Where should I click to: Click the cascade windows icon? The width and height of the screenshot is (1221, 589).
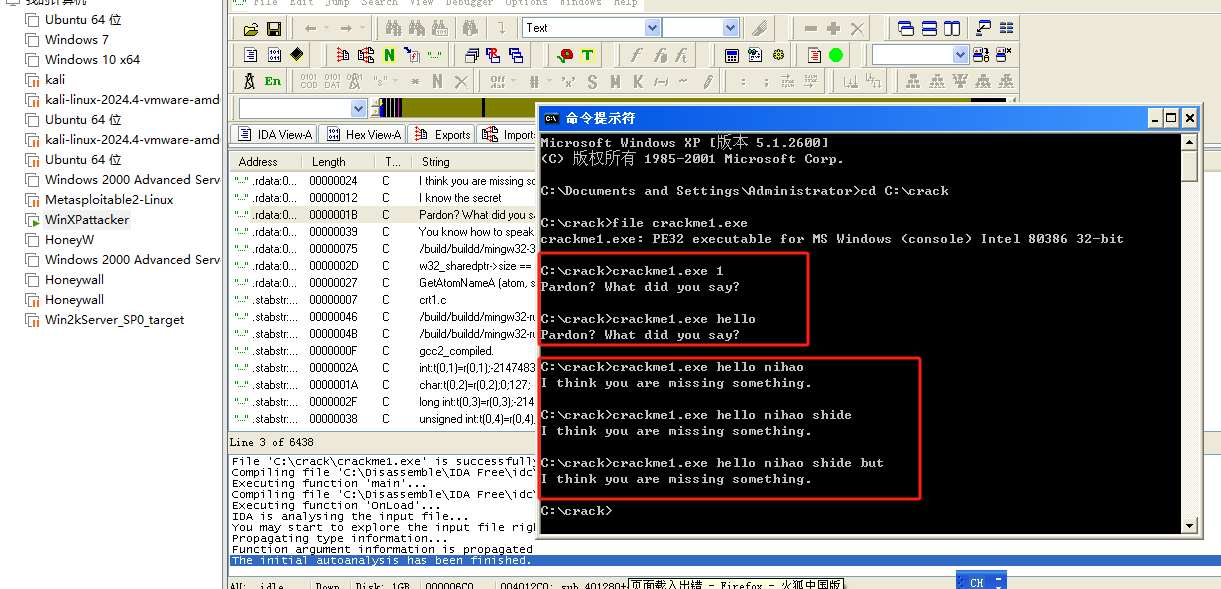(x=906, y=28)
